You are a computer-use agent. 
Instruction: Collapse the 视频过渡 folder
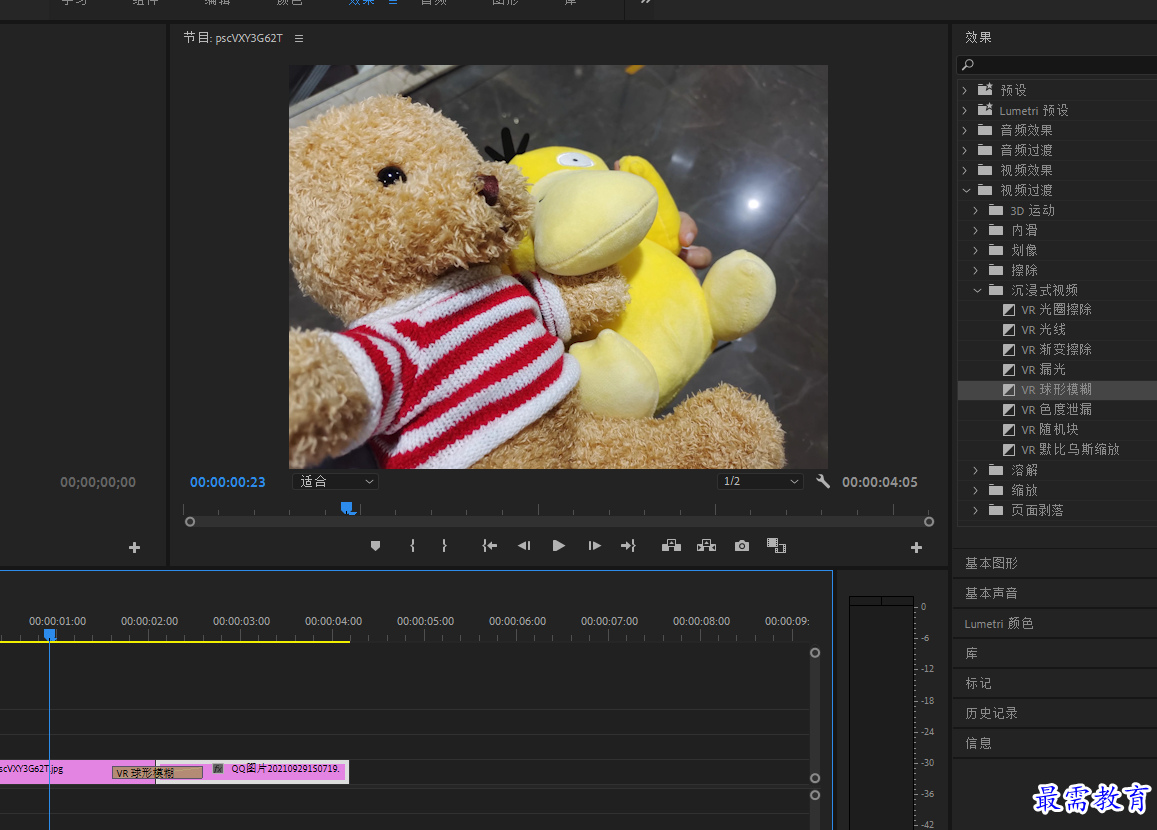[x=966, y=190]
